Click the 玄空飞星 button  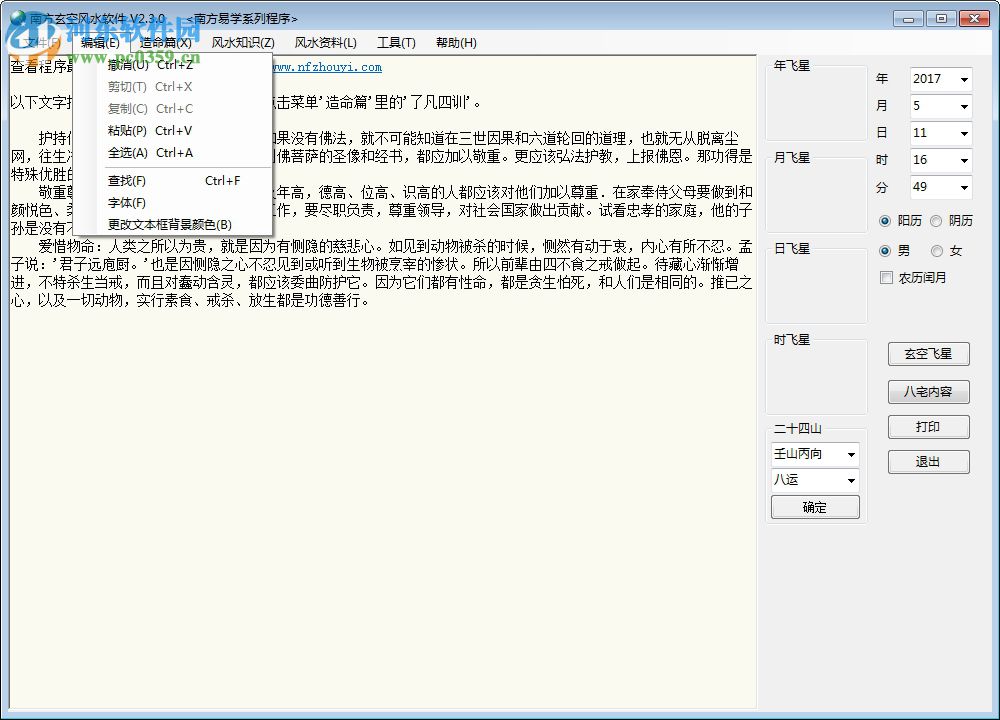[928, 353]
